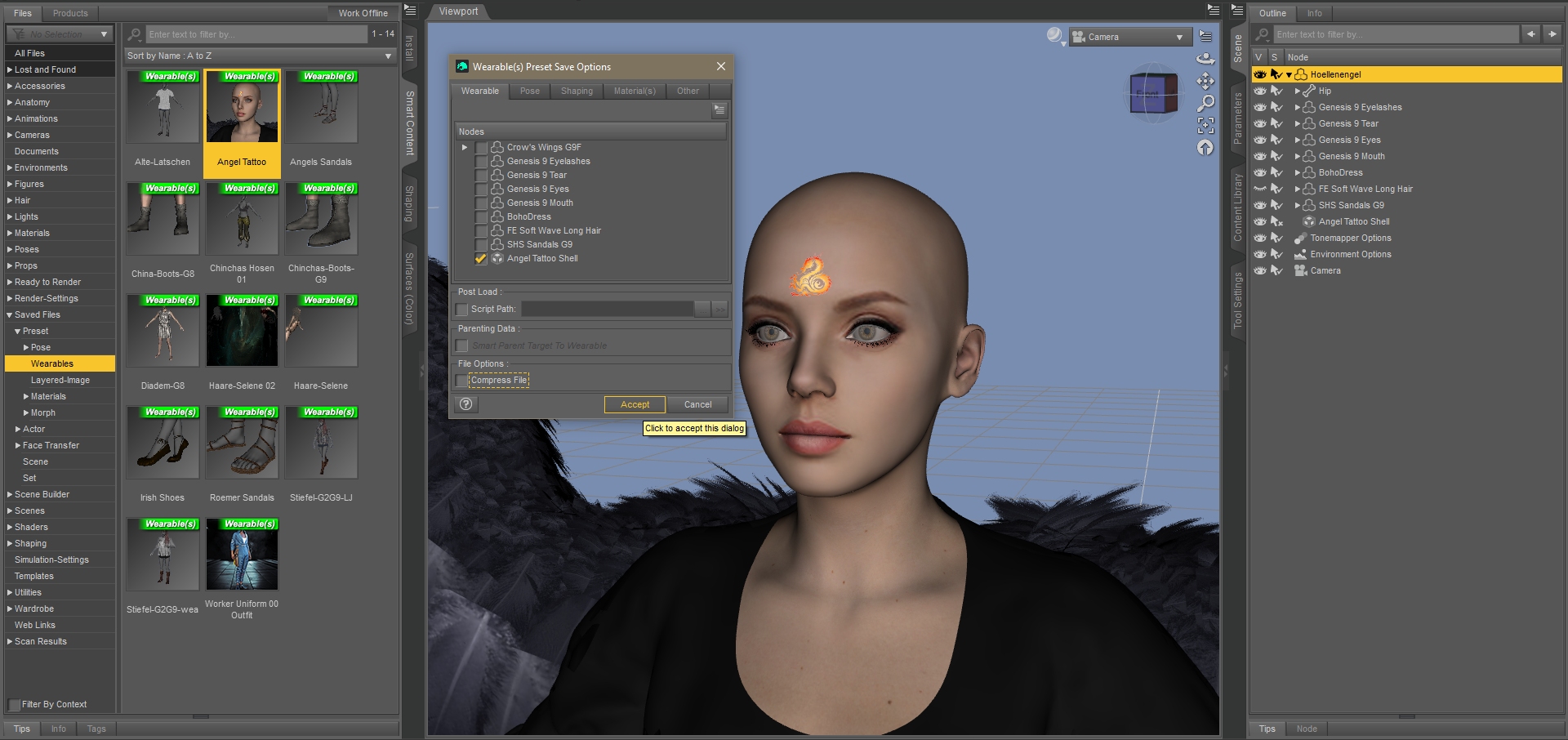Click the browse button beside Script Path
The height and width of the screenshot is (740, 1568).
pyautogui.click(x=702, y=310)
